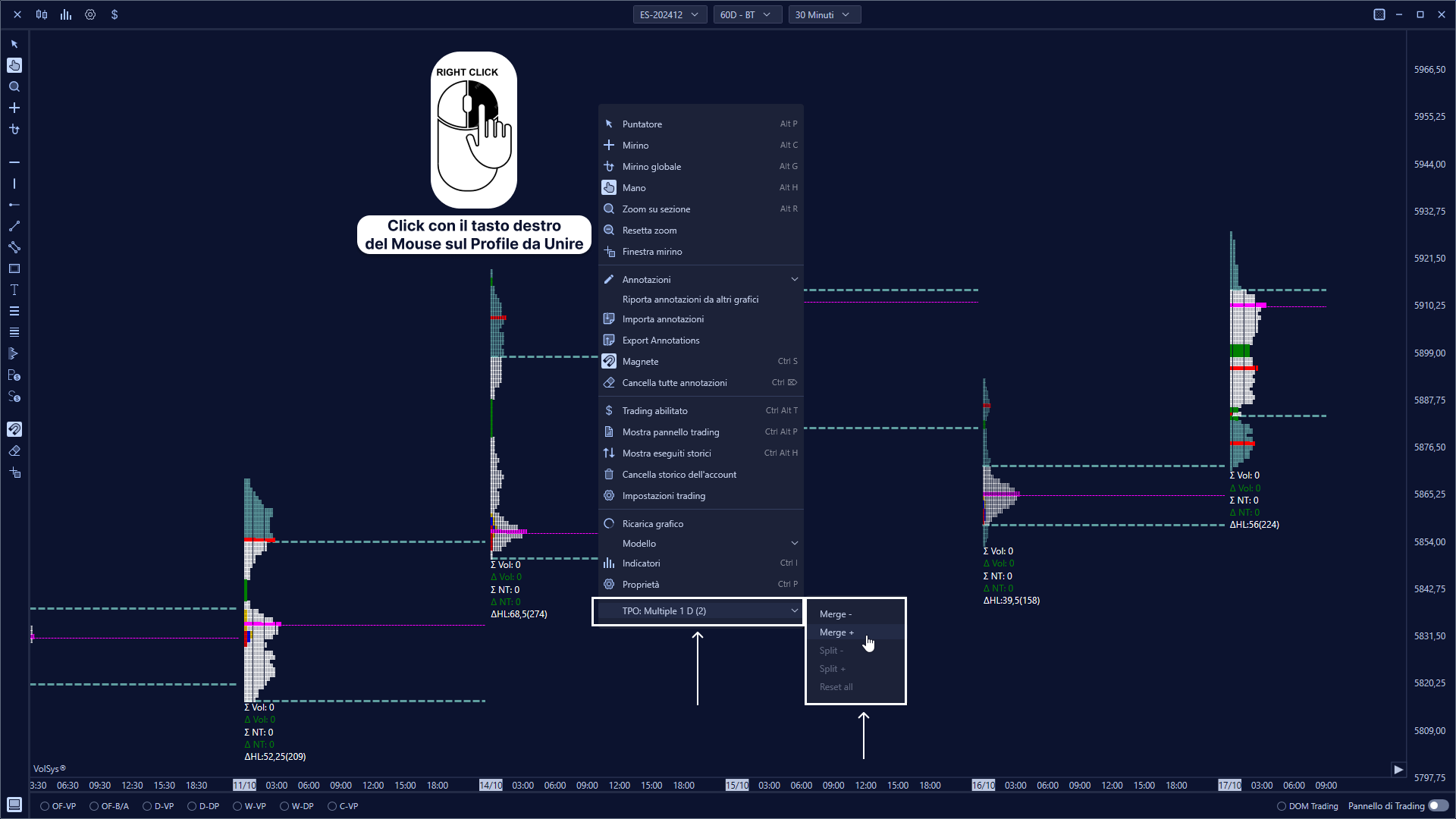Image resolution: width=1456 pixels, height=819 pixels.
Task: Choose Proprietà in context menu
Action: click(x=701, y=585)
